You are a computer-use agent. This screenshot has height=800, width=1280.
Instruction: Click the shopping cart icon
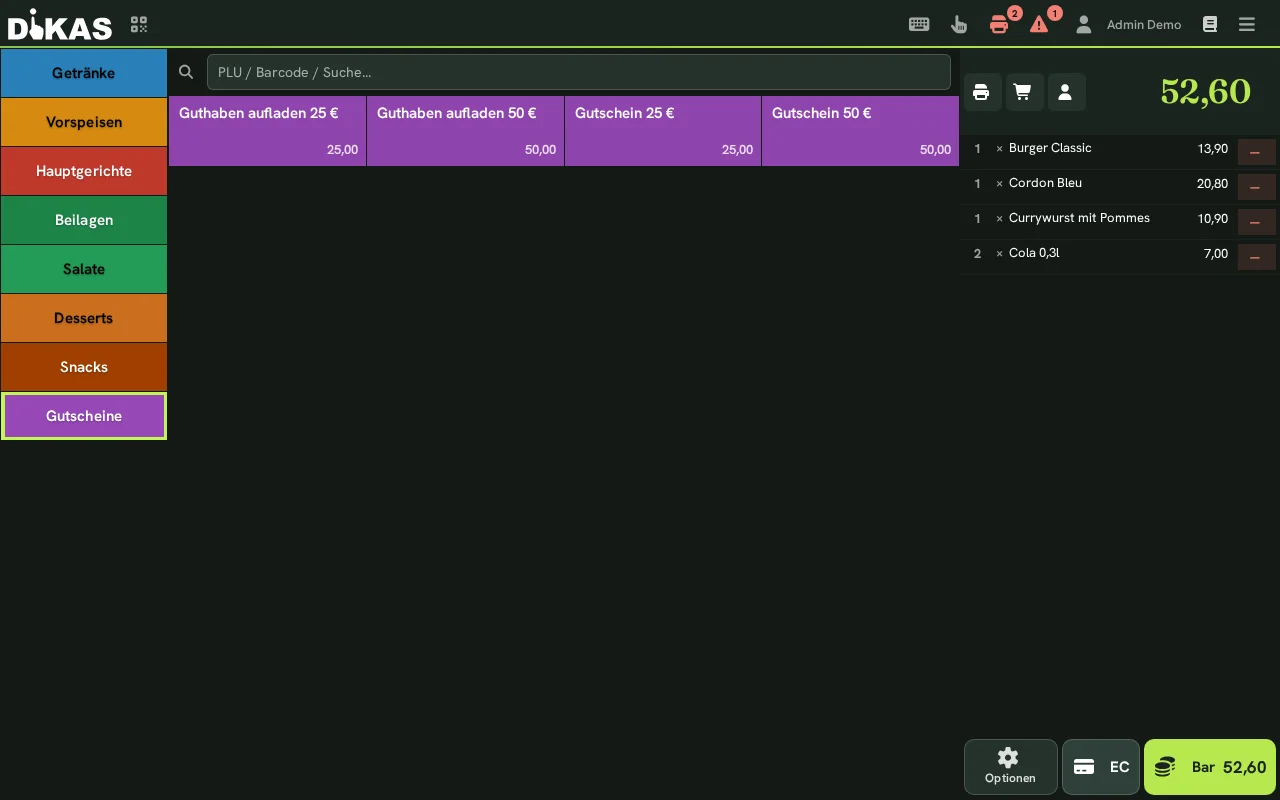click(x=1023, y=92)
